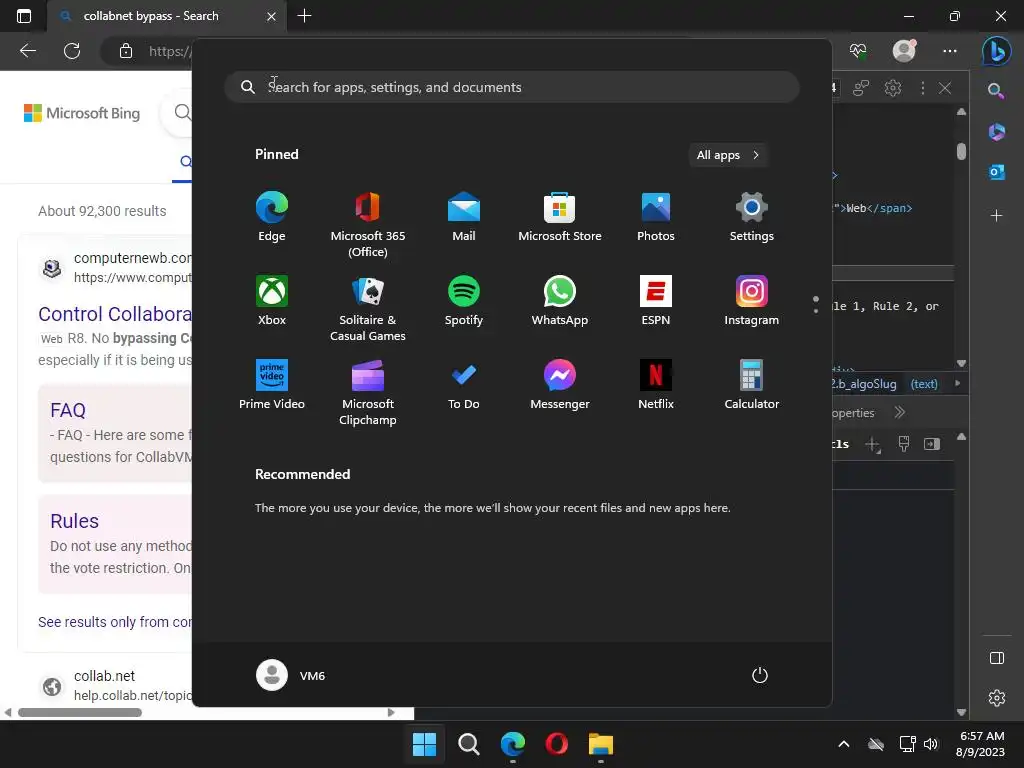Show more DevTools style tabs
This screenshot has width=1024, height=768.
(900, 413)
